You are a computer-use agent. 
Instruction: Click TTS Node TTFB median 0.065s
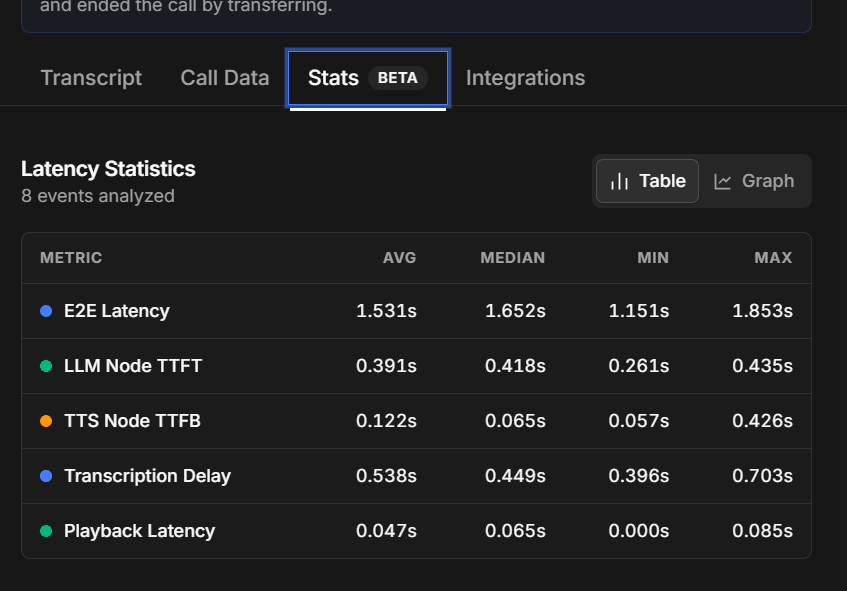(x=515, y=421)
